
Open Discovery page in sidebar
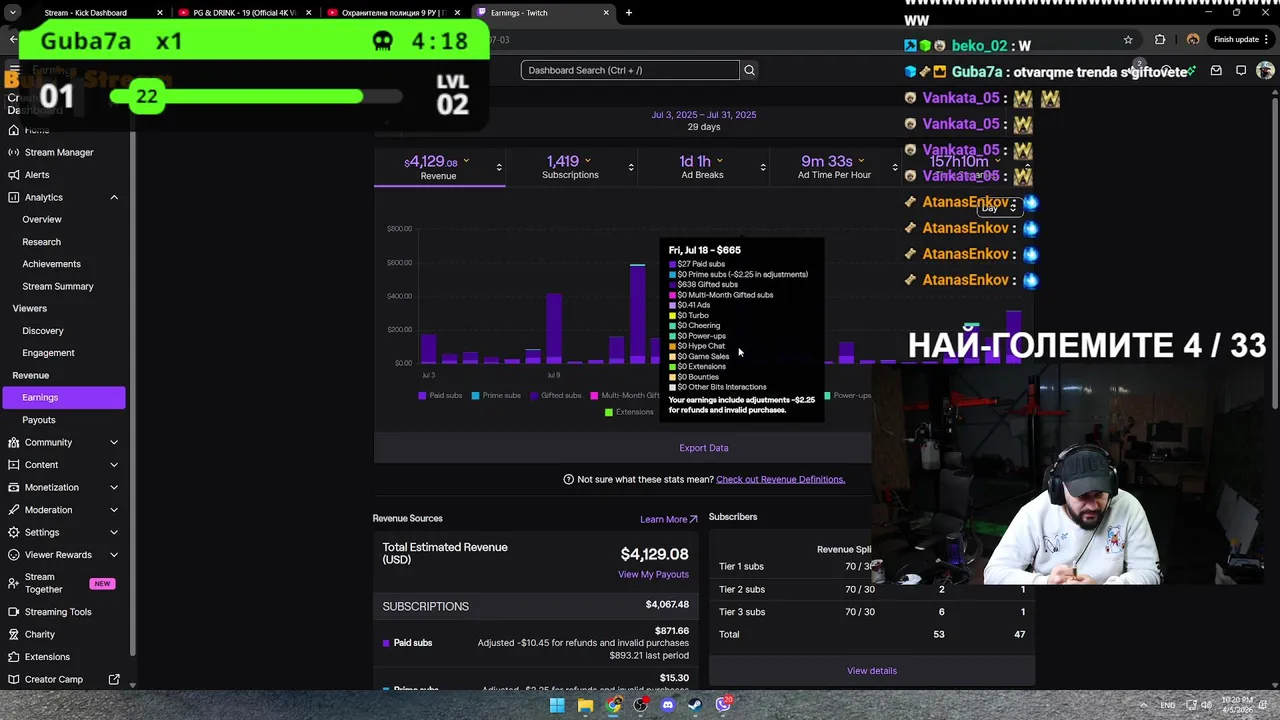43,330
